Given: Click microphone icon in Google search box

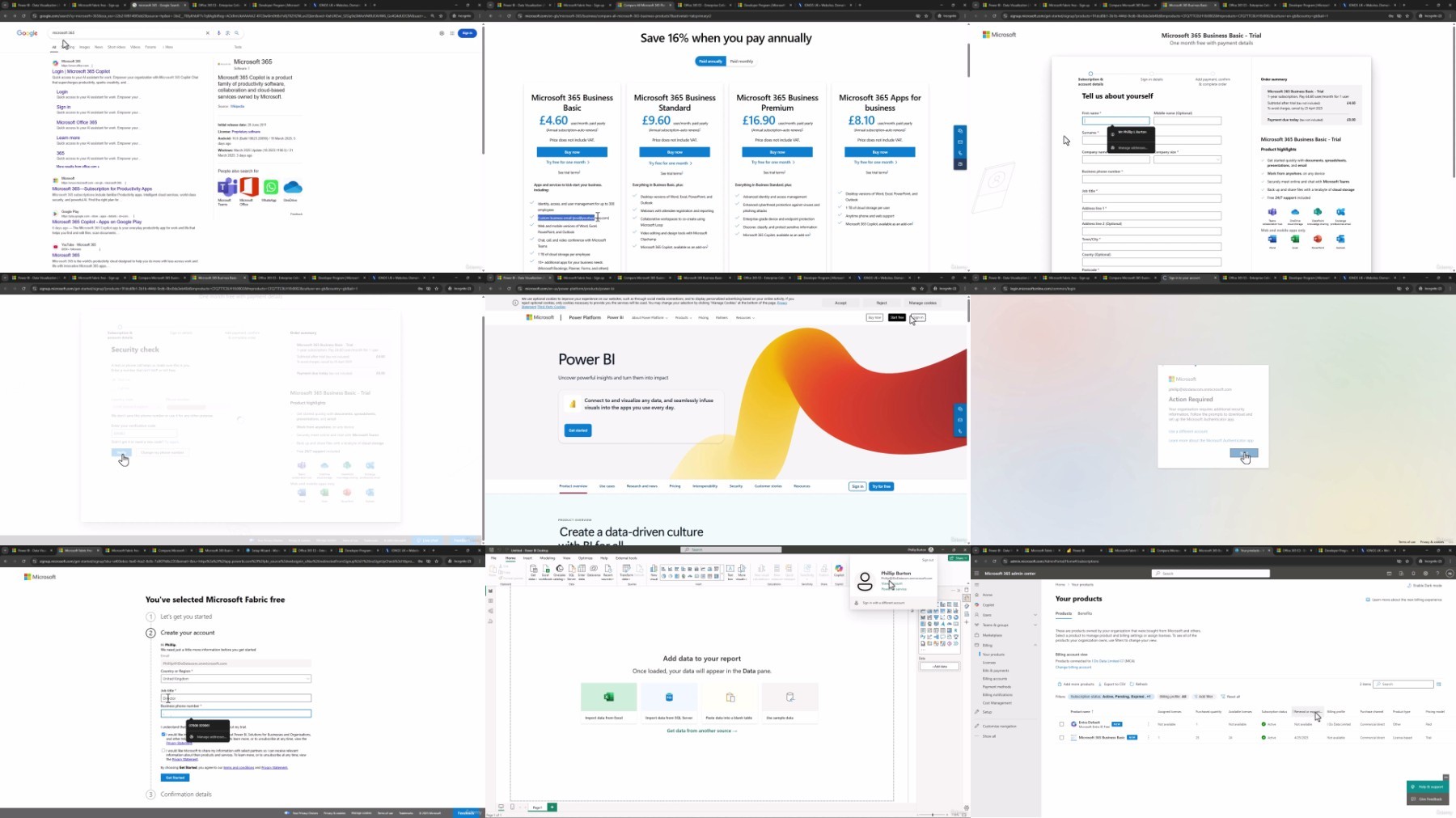Looking at the screenshot, I should tap(218, 33).
